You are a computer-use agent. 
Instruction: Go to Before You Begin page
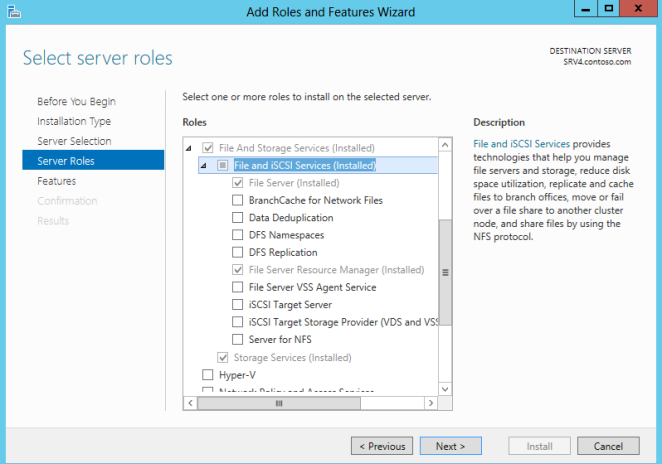(x=76, y=101)
